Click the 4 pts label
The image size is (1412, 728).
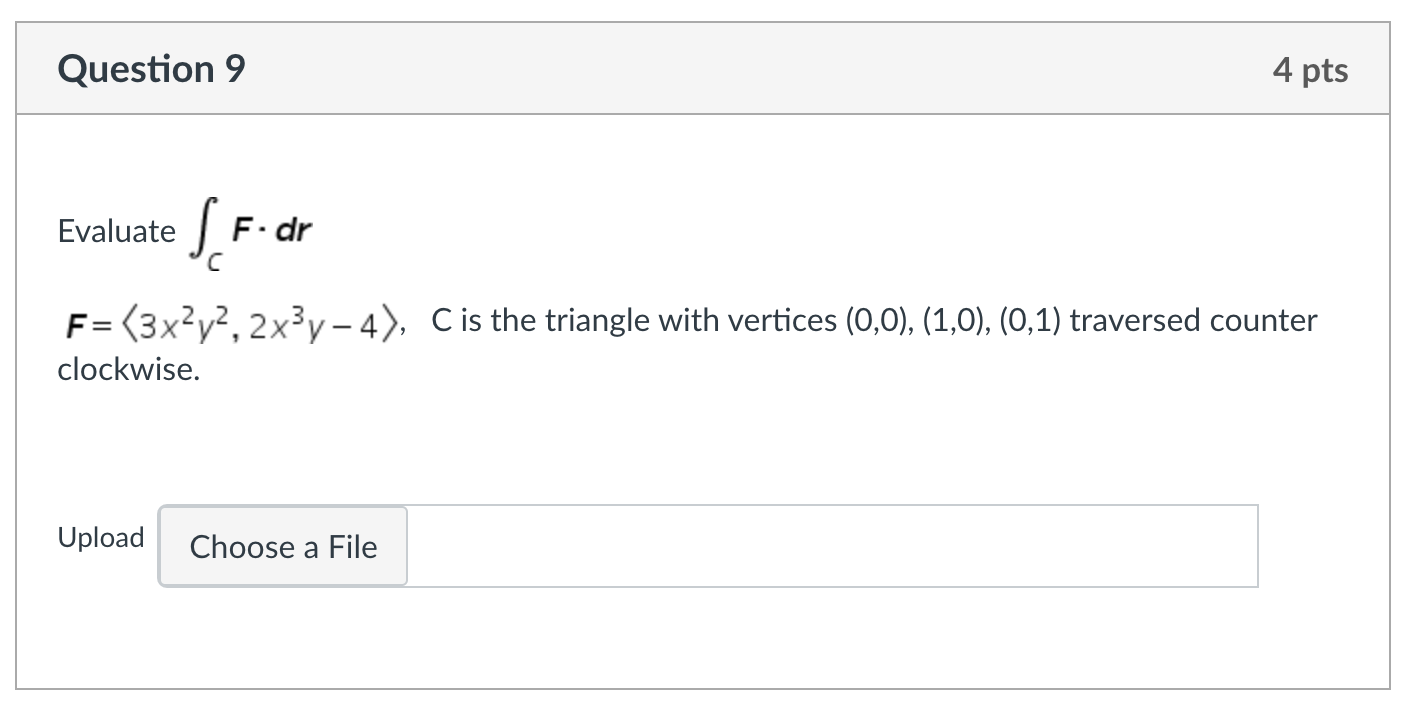click(x=1313, y=68)
